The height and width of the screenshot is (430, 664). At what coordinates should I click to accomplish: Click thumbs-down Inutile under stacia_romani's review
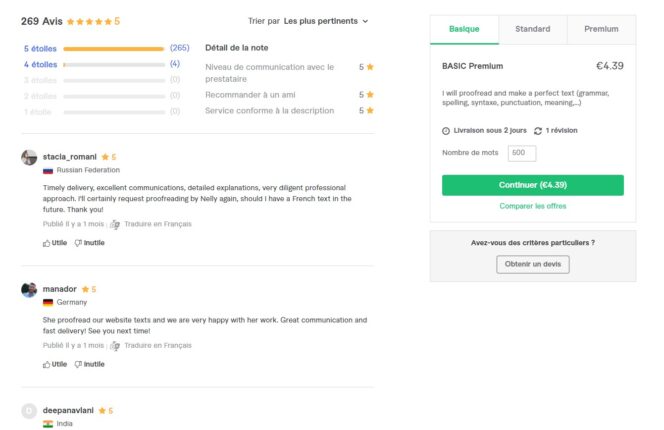coord(89,243)
